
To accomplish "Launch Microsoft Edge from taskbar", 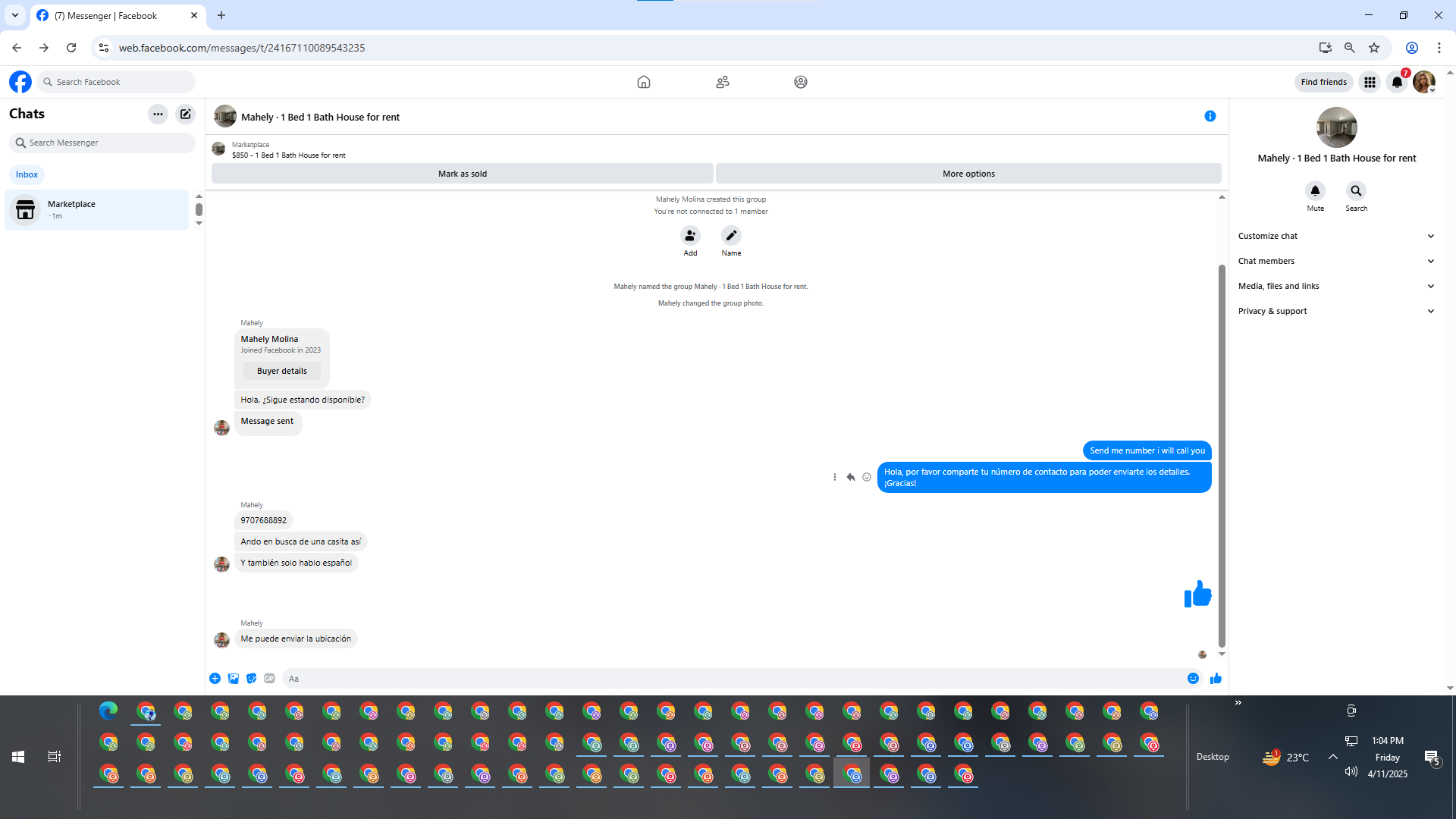I will pyautogui.click(x=108, y=711).
